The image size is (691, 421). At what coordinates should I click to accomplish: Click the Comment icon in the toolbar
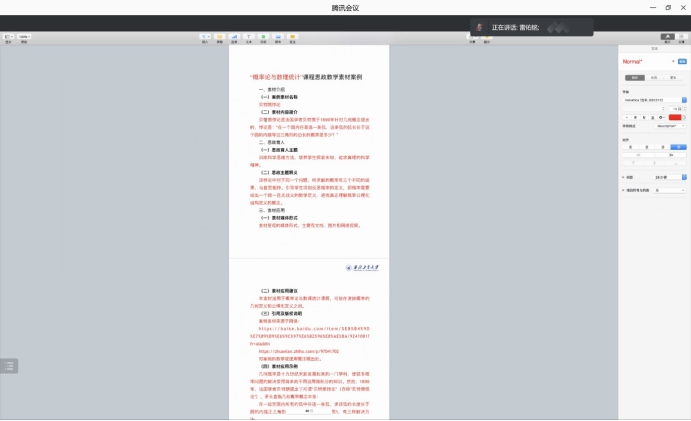click(293, 37)
